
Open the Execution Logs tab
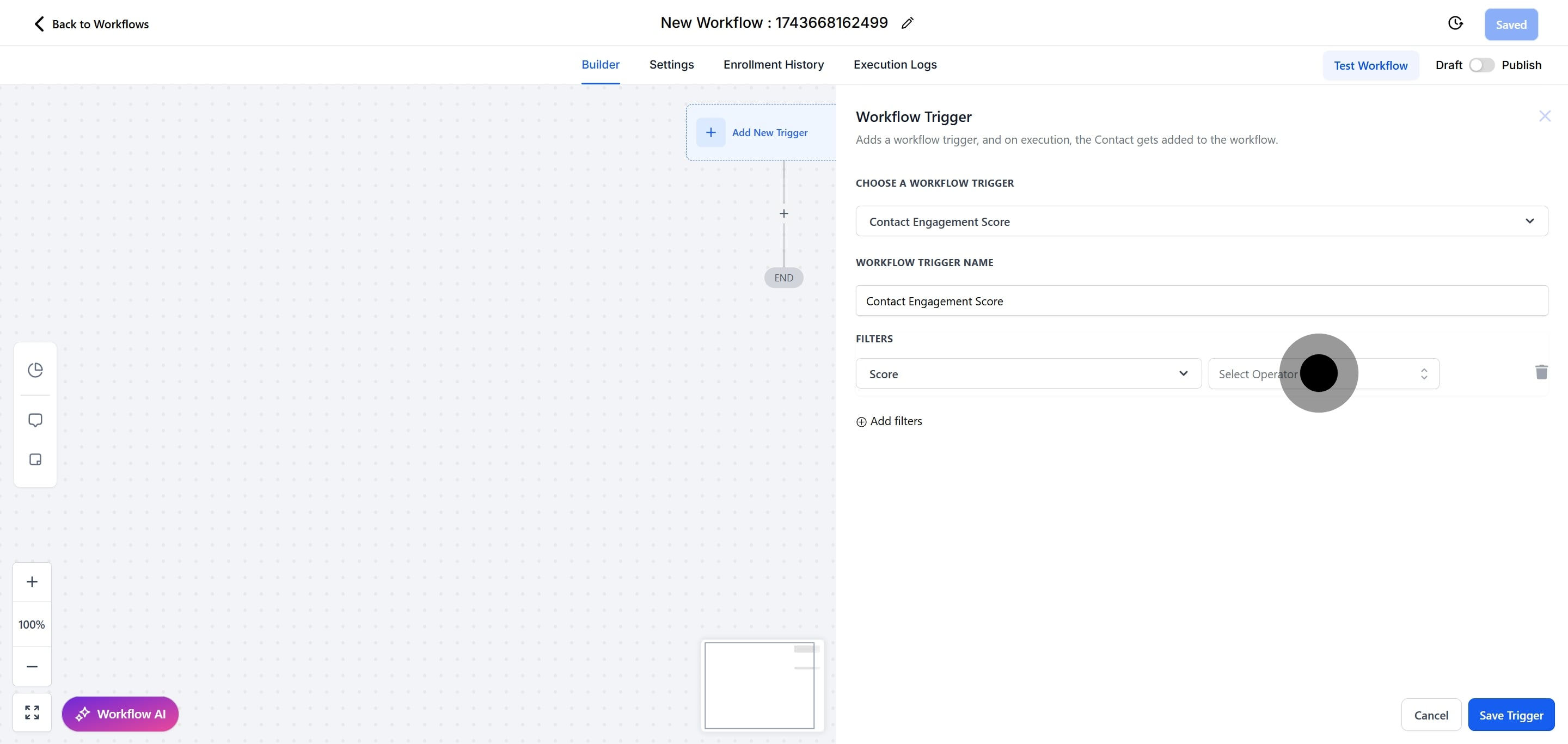(894, 64)
